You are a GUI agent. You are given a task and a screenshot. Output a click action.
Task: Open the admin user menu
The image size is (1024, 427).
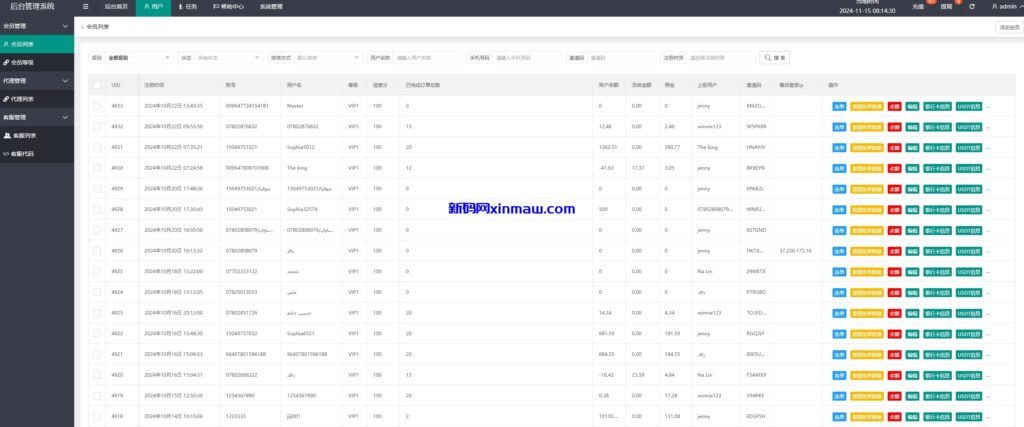tap(1003, 6)
